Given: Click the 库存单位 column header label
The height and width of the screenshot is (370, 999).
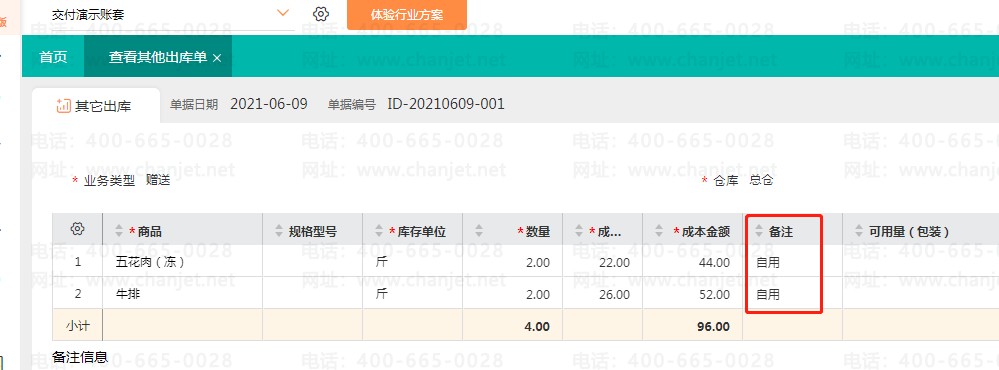Looking at the screenshot, I should (422, 232).
